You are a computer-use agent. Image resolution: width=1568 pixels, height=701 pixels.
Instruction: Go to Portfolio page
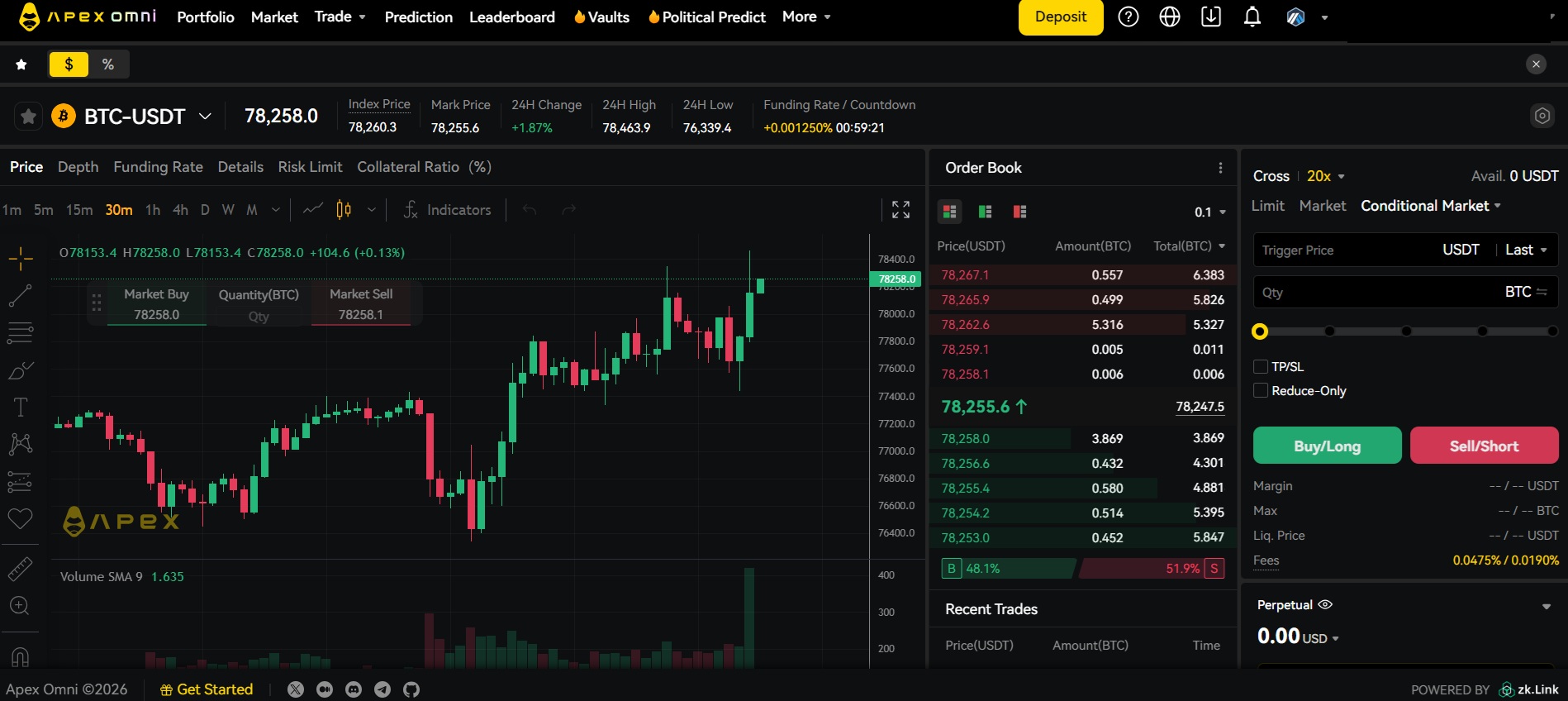(206, 17)
